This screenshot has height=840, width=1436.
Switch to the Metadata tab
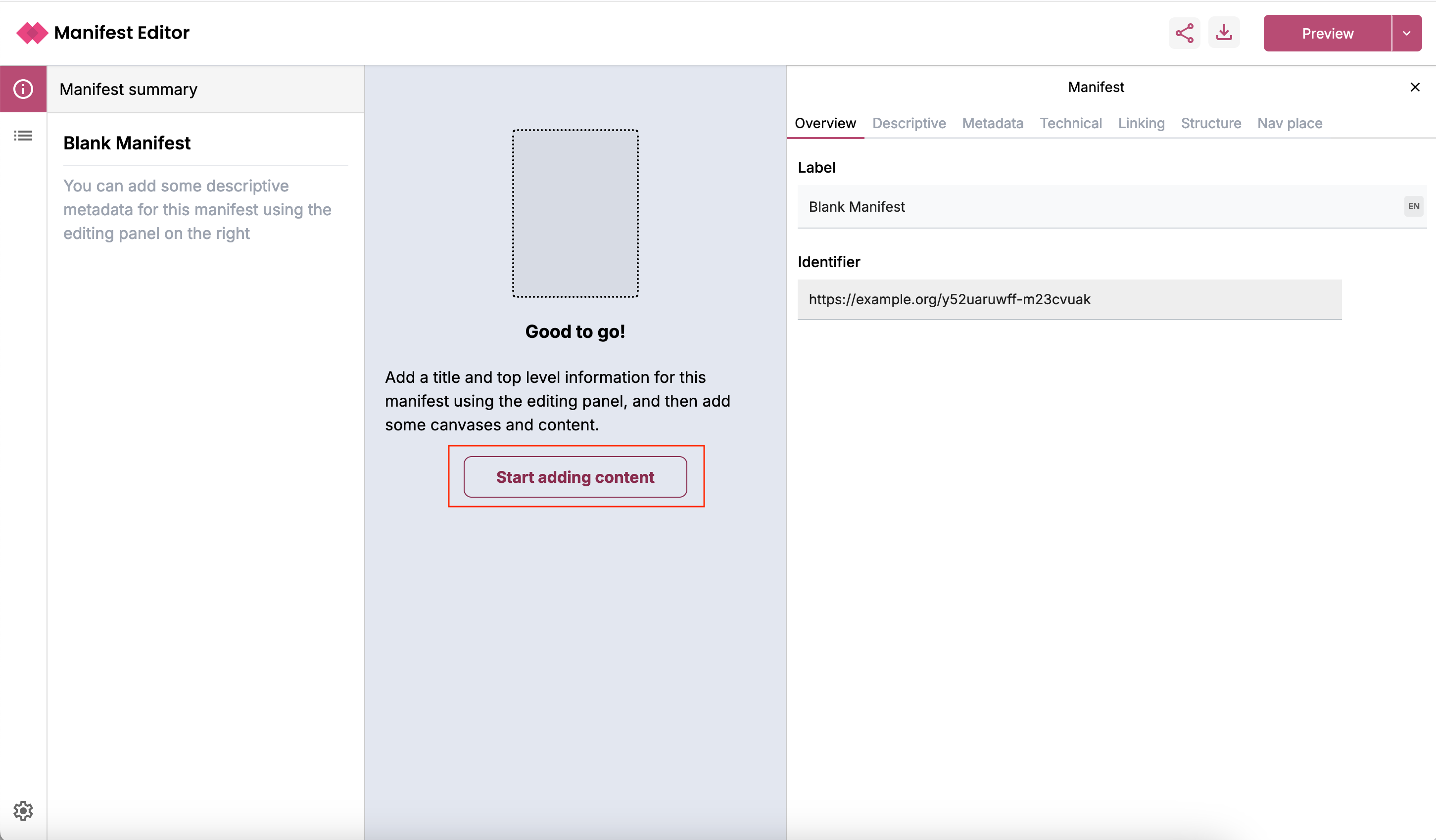tap(992, 123)
